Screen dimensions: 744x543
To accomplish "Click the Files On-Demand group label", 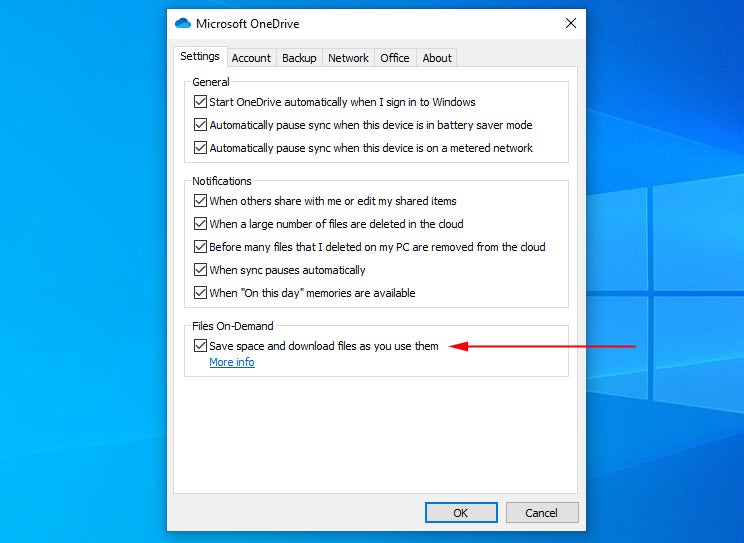I will pyautogui.click(x=233, y=326).
